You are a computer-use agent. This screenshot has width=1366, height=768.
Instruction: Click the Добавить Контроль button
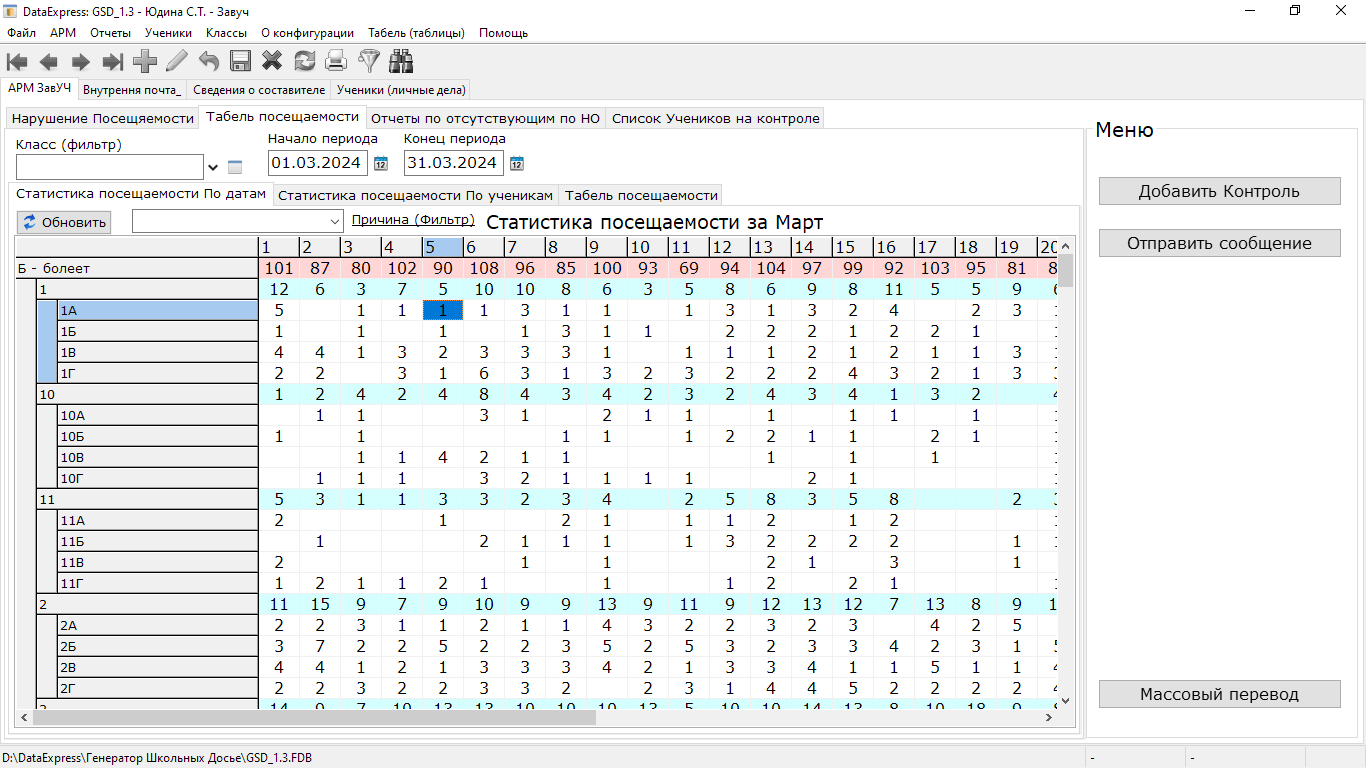(x=1219, y=191)
